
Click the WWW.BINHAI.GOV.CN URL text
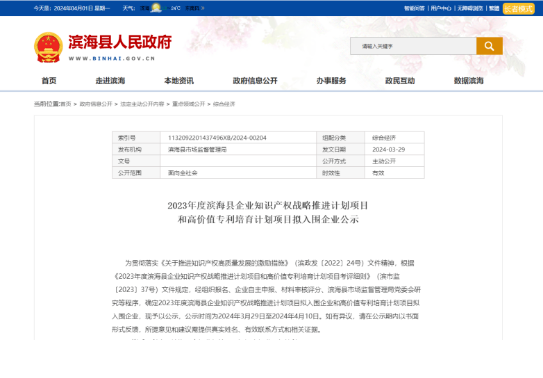coord(112,58)
